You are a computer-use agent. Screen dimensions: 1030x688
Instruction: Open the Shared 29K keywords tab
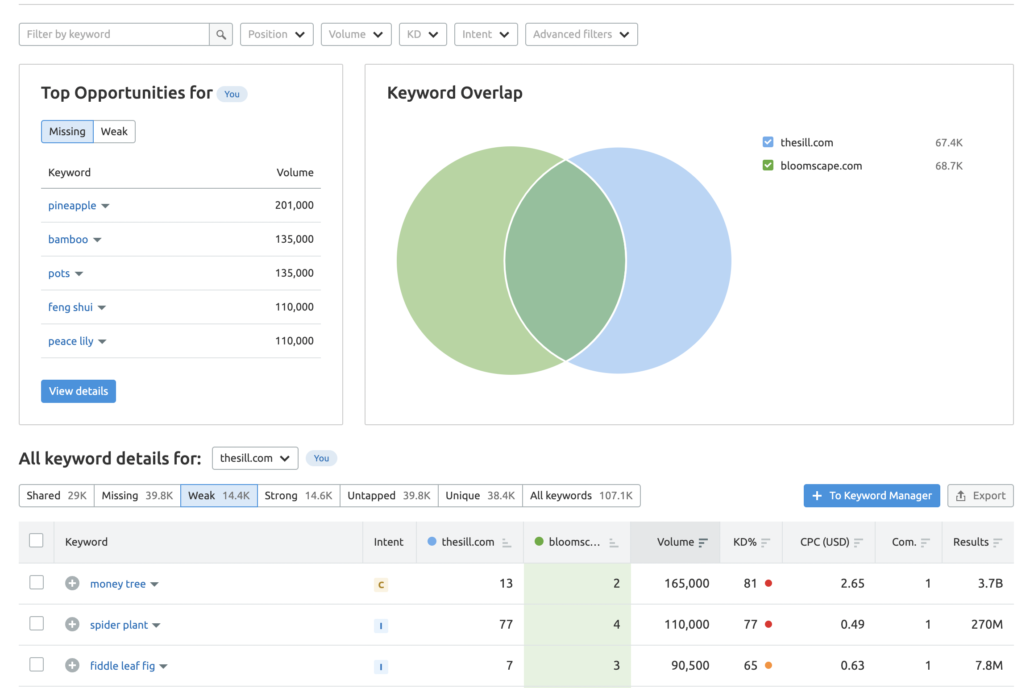click(x=55, y=495)
